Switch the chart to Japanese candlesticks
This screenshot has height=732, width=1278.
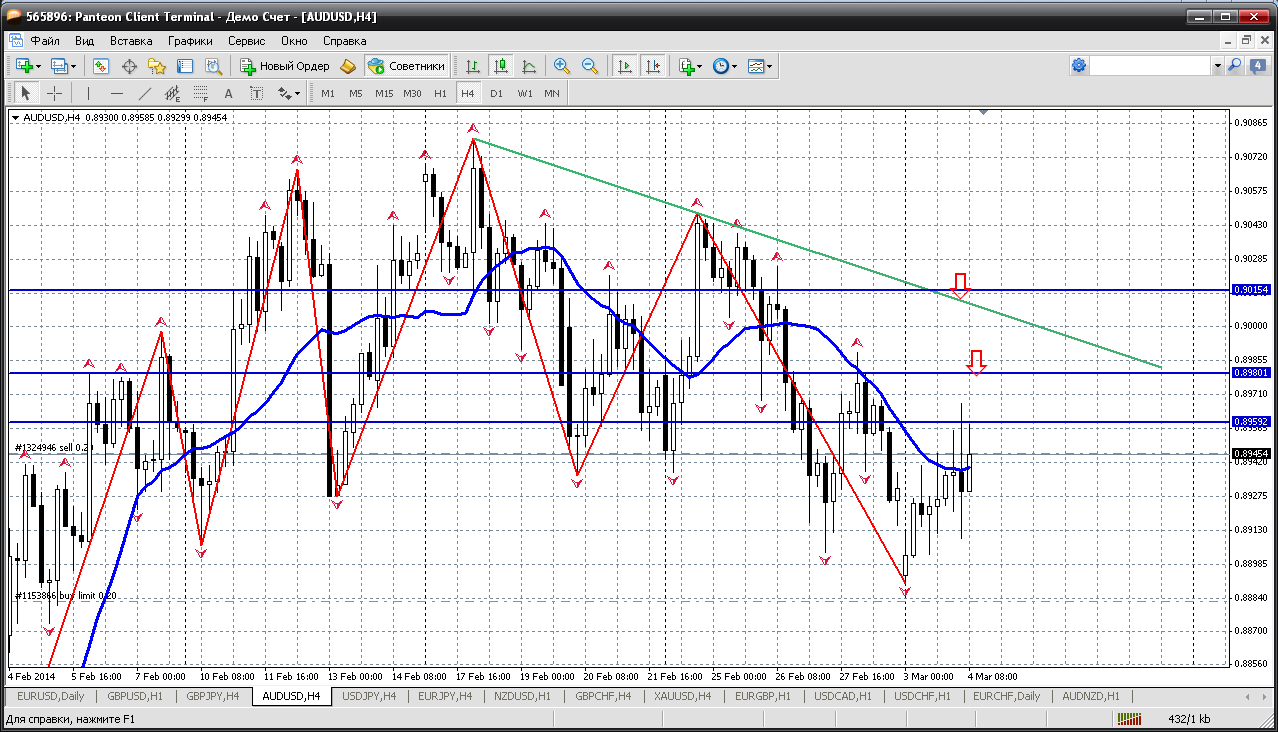click(501, 66)
